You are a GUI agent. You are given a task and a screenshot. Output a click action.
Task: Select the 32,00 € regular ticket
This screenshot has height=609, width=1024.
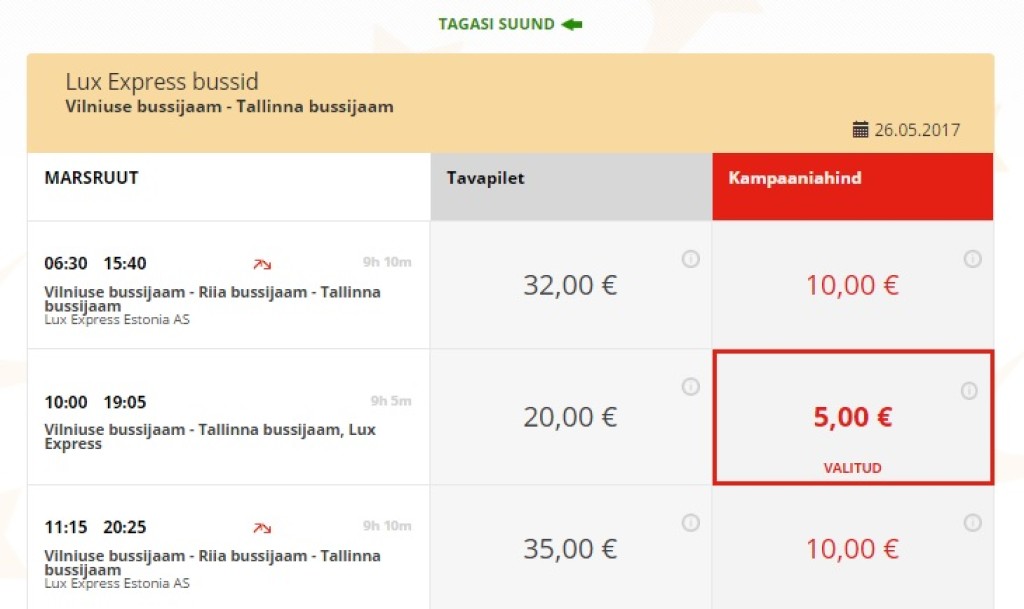pos(571,285)
